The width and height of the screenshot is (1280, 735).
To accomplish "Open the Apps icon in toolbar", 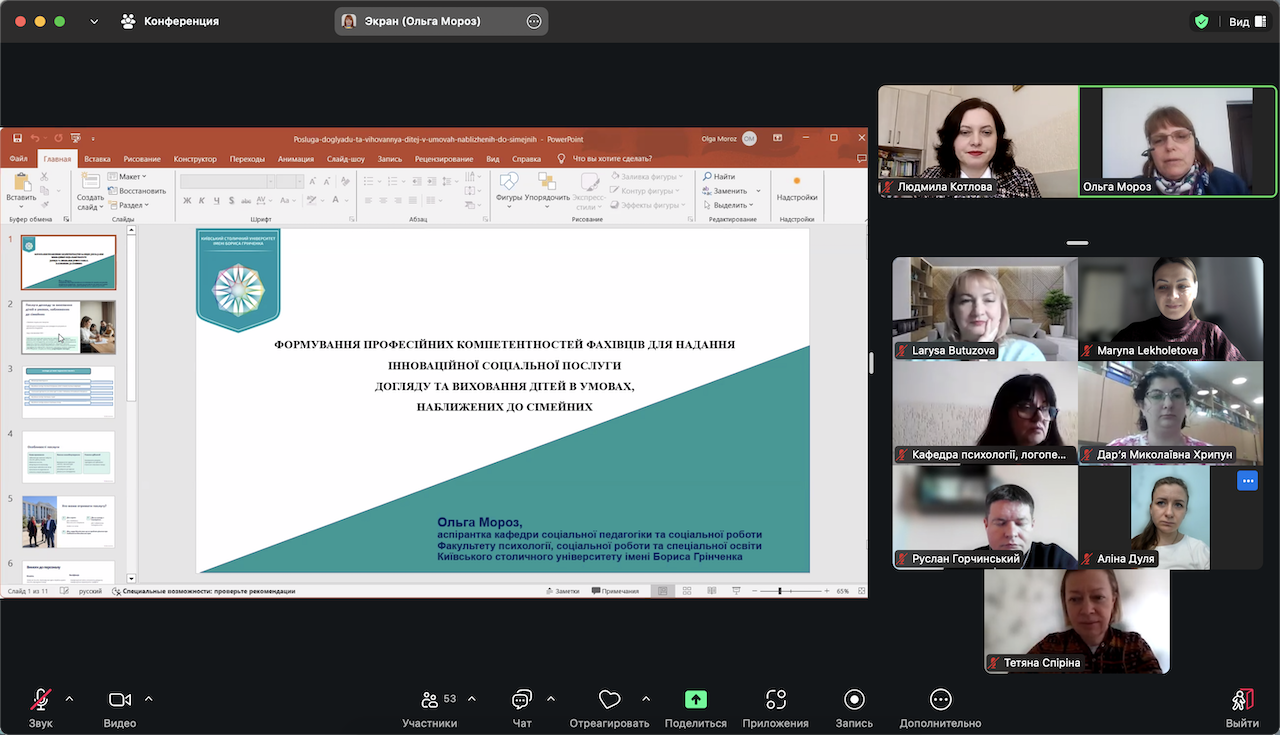I will coord(776,700).
